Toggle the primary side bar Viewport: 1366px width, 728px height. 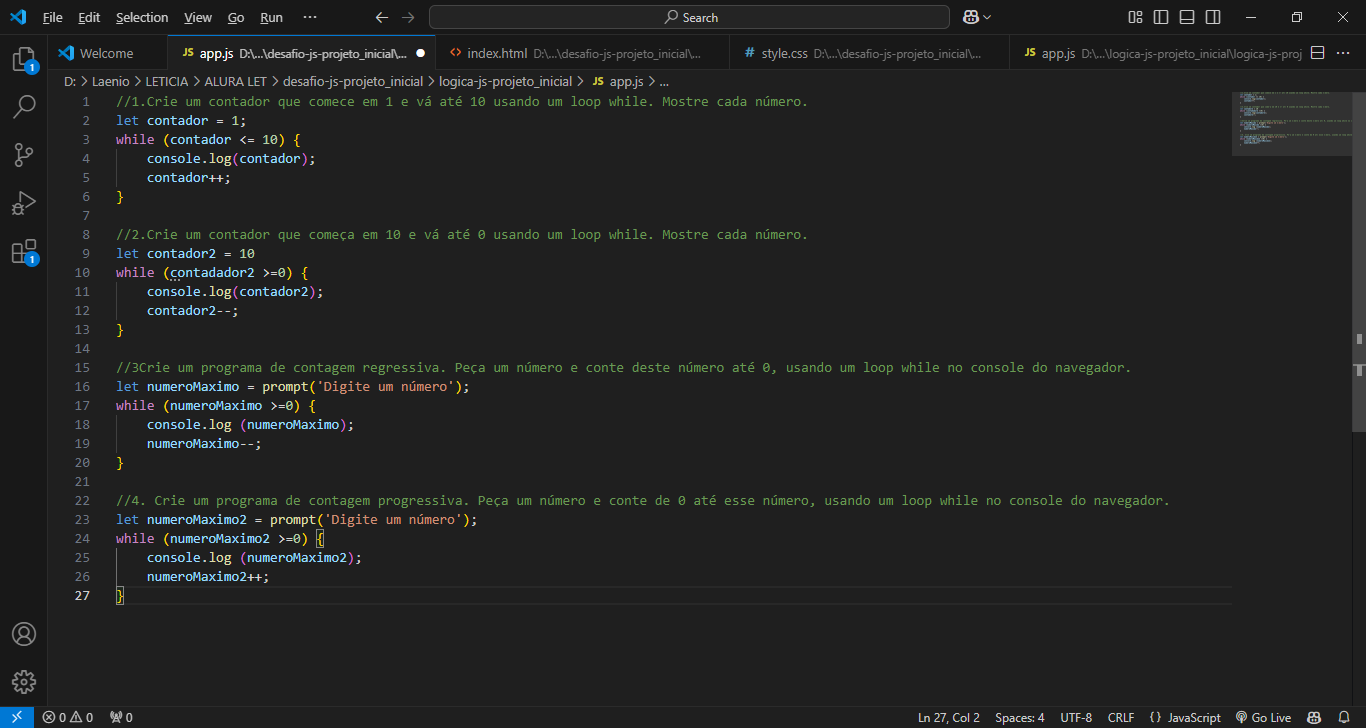(x=1161, y=17)
